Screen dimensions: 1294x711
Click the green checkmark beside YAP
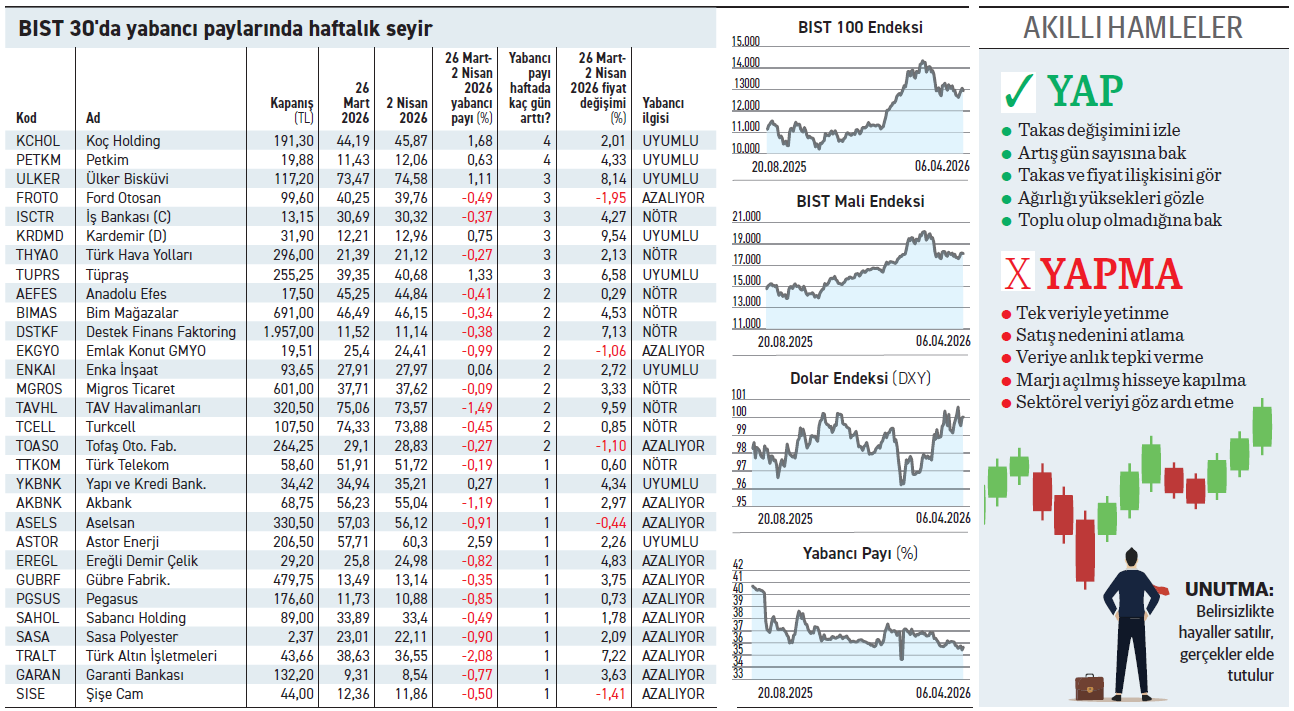[1018, 92]
